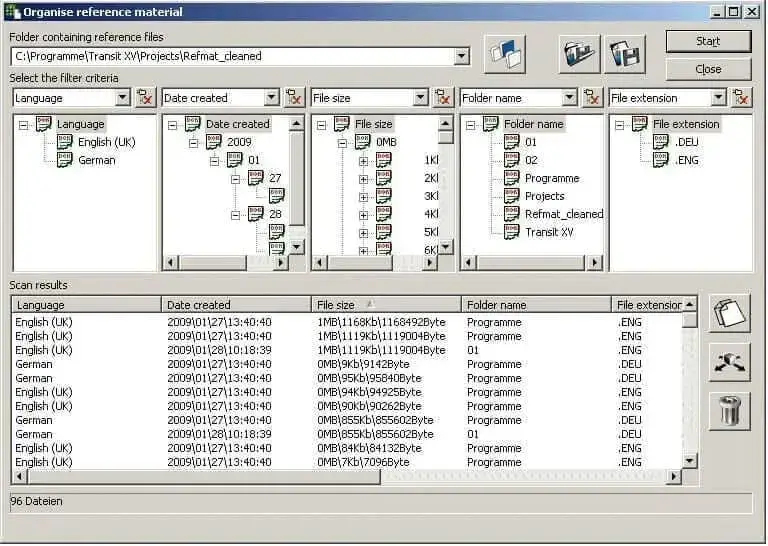Image resolution: width=768 pixels, height=546 pixels.
Task: Click the open folder icon button
Action: tap(579, 54)
